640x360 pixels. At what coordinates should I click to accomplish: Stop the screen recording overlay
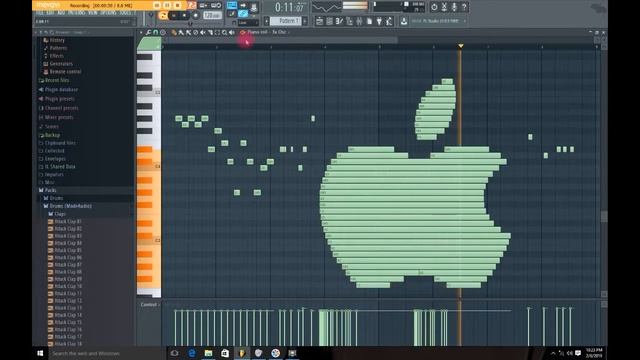[178, 5]
